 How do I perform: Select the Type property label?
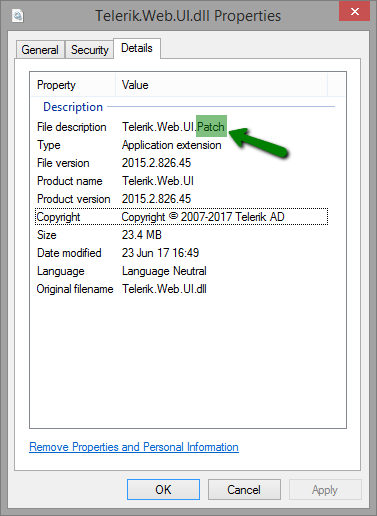coord(49,145)
